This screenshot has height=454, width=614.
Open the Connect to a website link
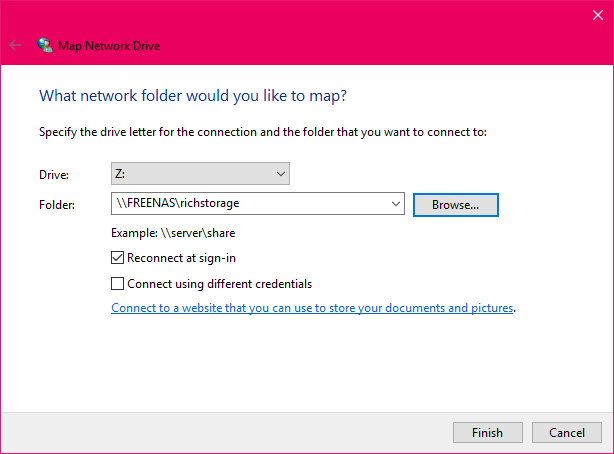(312, 308)
